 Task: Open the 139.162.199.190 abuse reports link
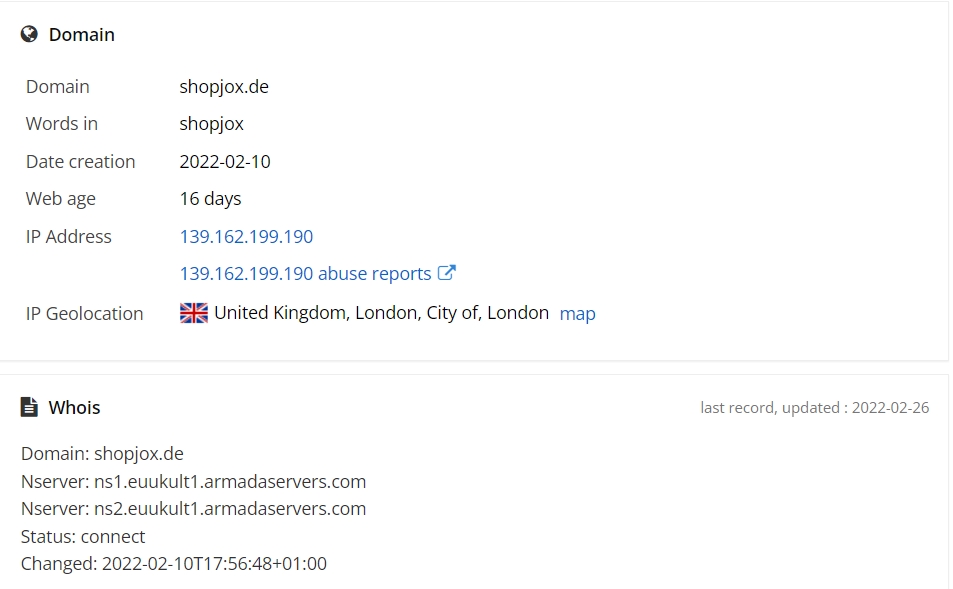point(305,273)
